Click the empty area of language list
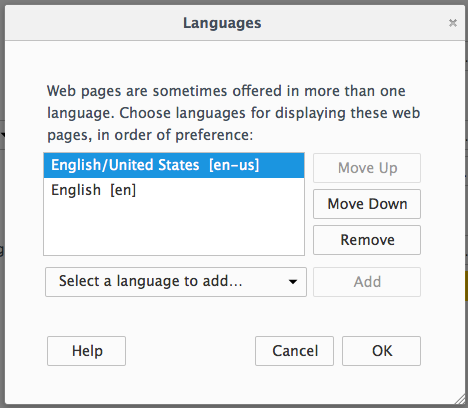 (x=174, y=229)
